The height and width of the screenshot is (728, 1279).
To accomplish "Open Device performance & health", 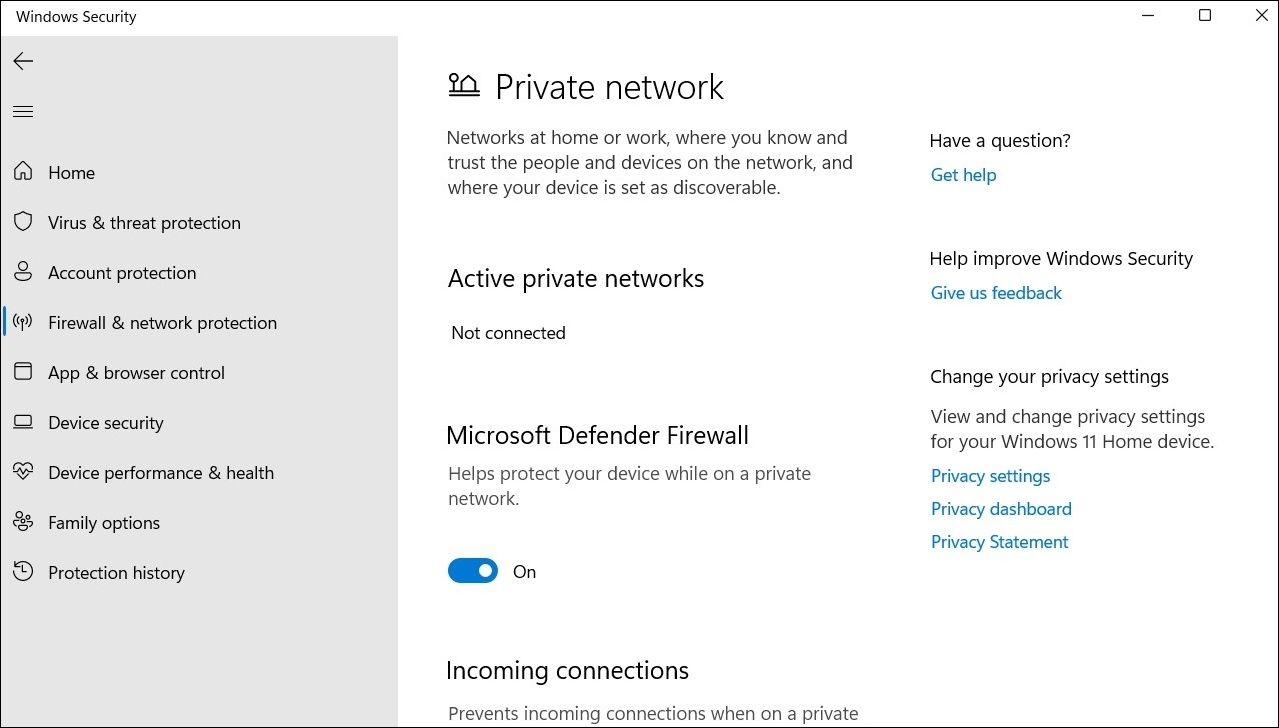I will pyautogui.click(x=23, y=471).
